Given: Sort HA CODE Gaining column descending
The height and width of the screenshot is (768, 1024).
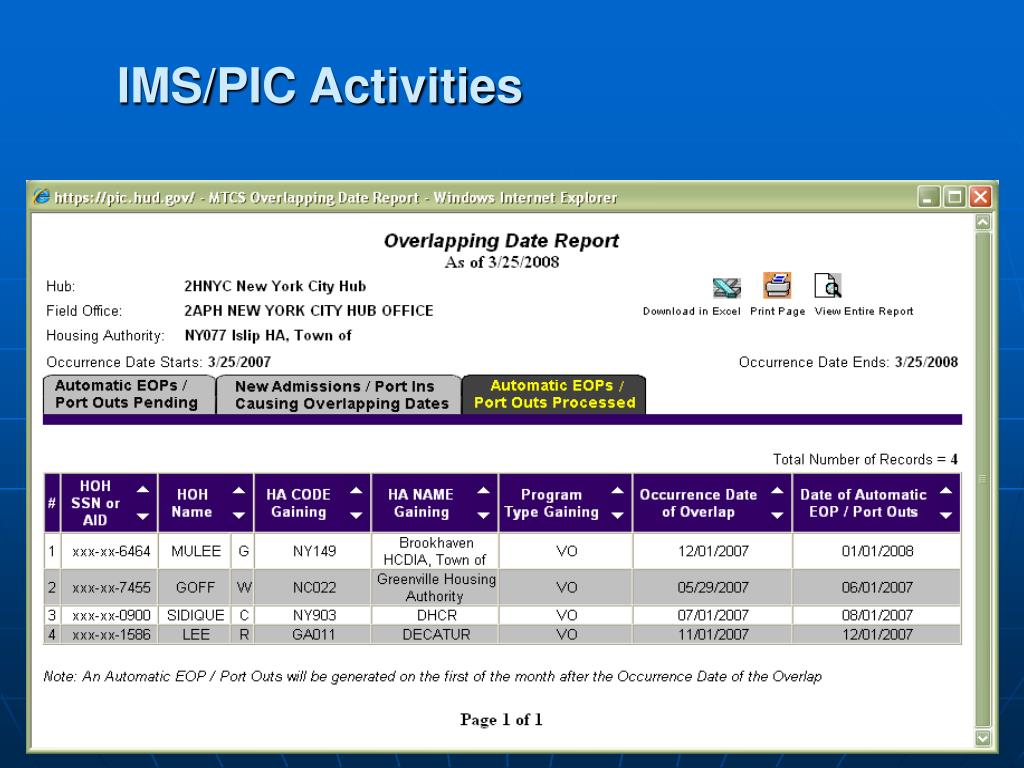Looking at the screenshot, I should coord(356,515).
